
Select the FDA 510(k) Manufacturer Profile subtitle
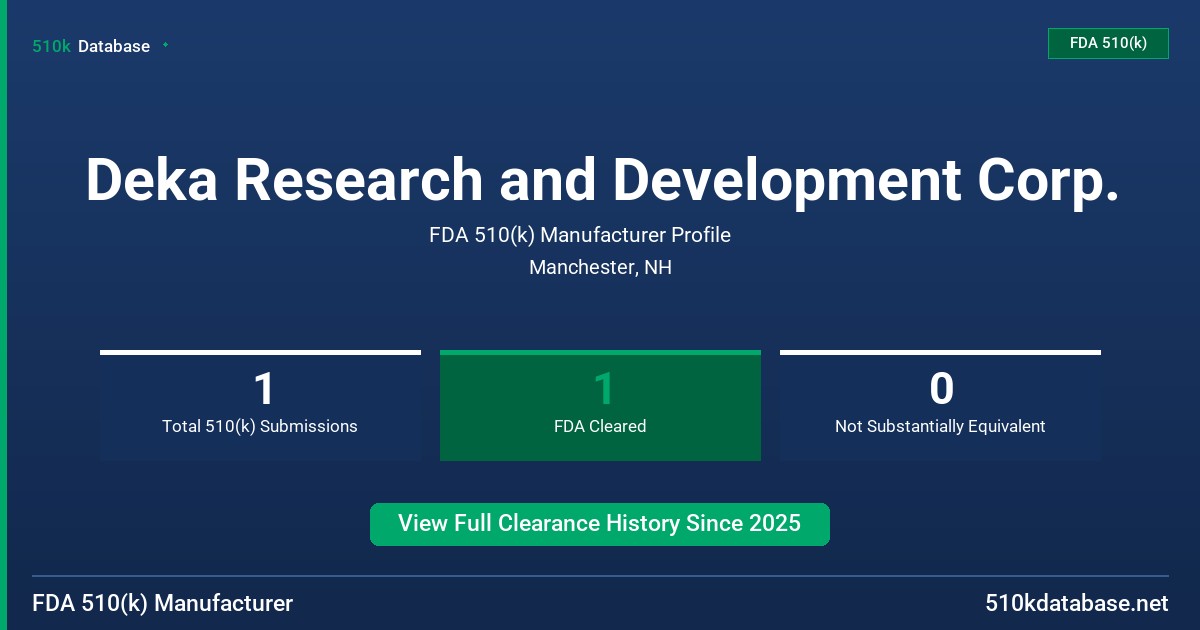tap(580, 235)
